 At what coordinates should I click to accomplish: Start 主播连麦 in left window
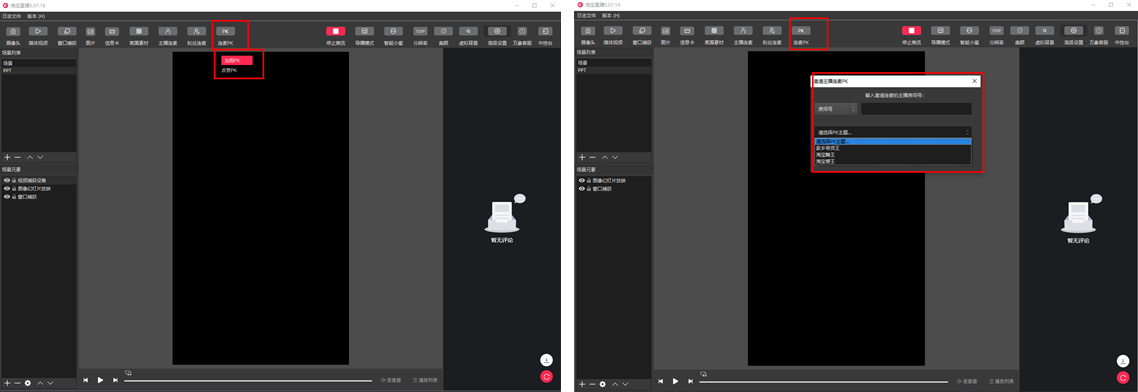click(168, 35)
